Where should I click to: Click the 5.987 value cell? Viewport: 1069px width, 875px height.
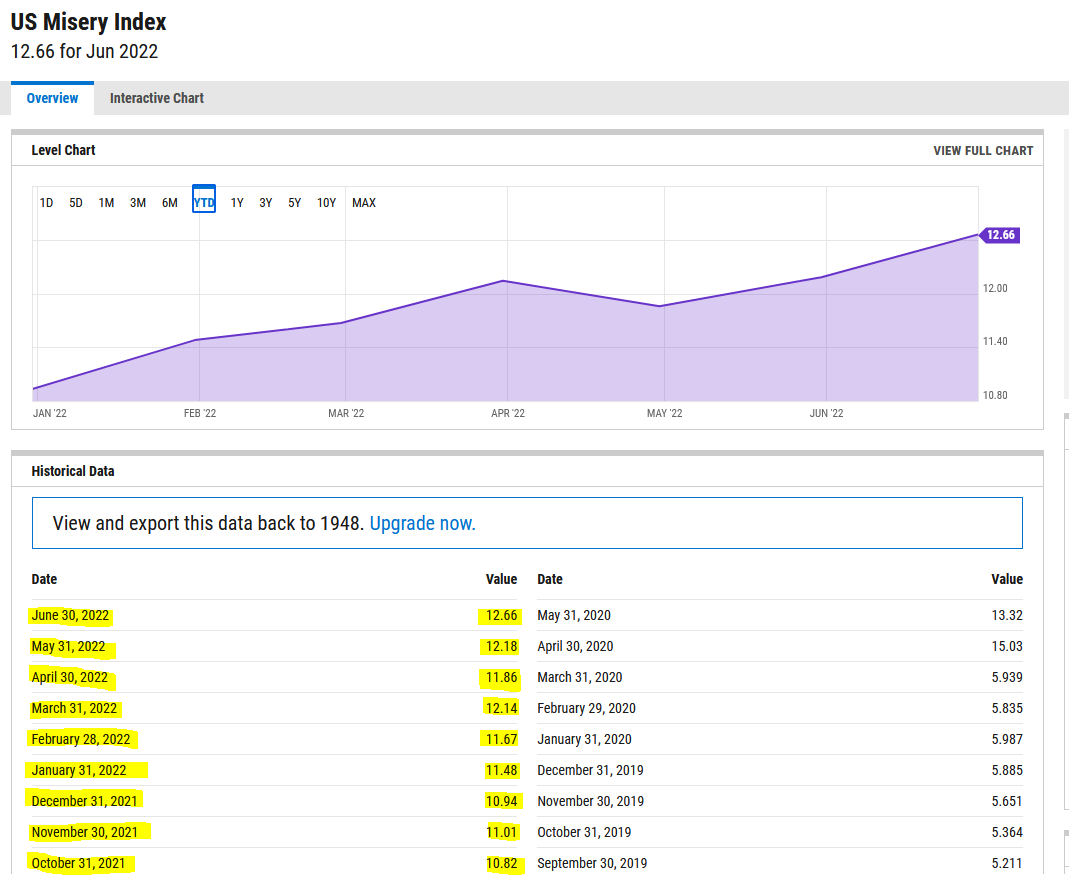1007,739
